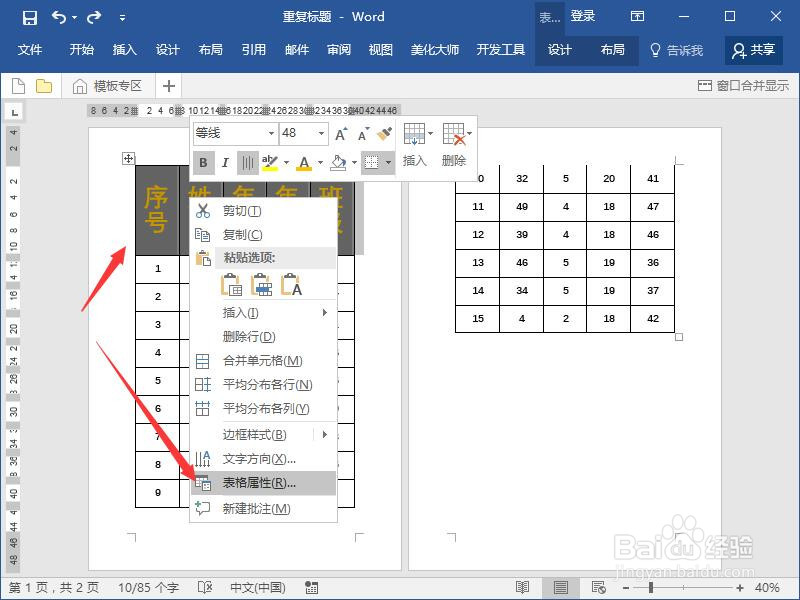Open the 开始 ribbon tab
Viewport: 800px width, 600px height.
coord(80,51)
